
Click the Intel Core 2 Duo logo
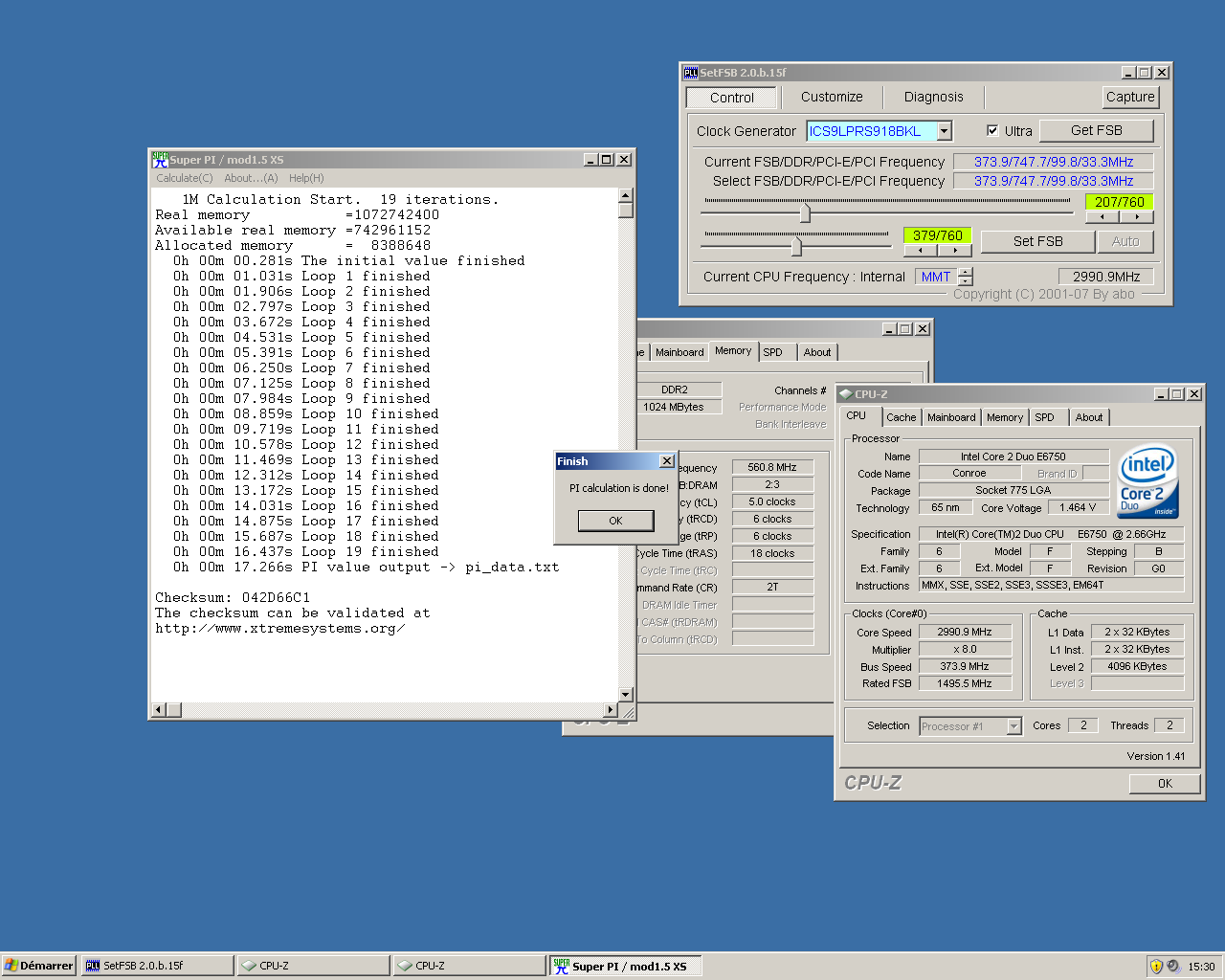1147,481
